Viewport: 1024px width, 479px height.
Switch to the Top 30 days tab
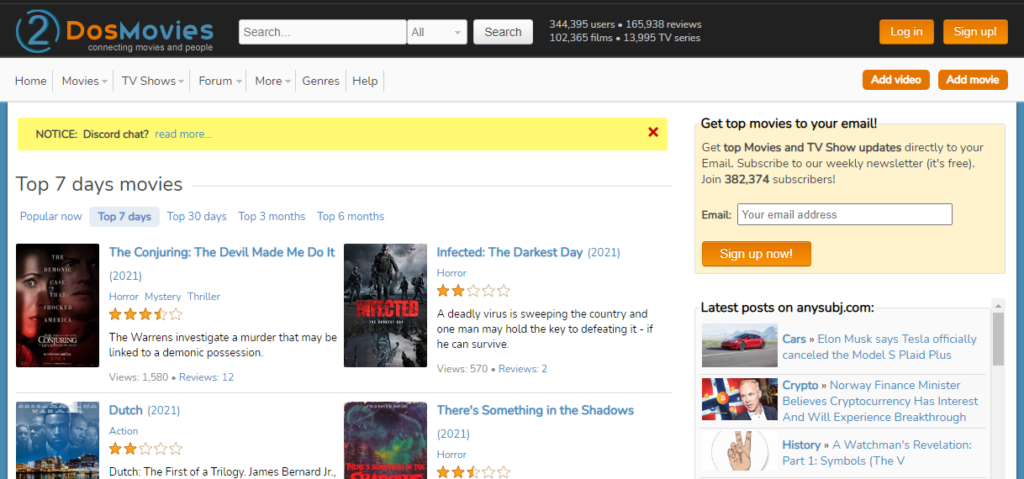197,216
